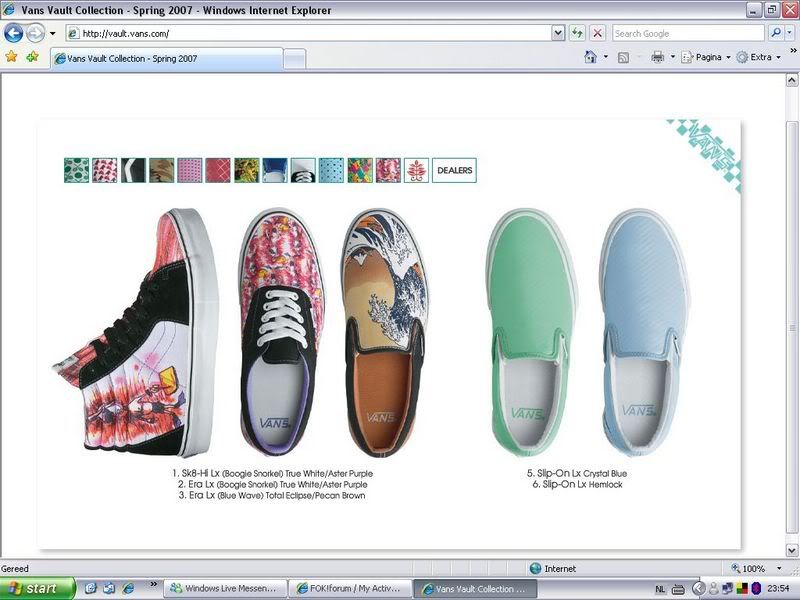Expand the zoom level dropdown arrow

point(779,568)
